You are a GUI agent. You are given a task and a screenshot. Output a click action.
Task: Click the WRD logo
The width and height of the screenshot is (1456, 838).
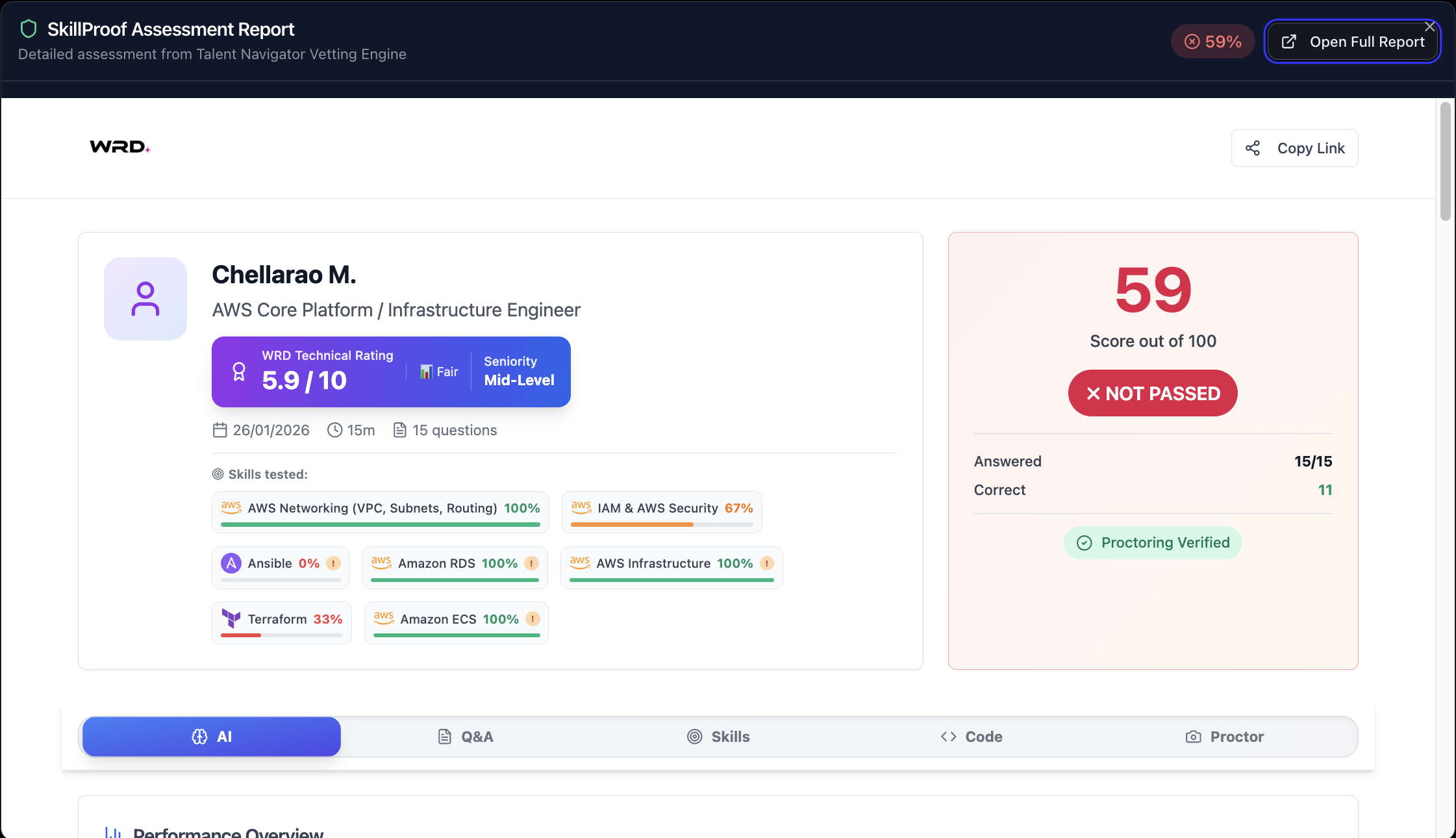point(119,147)
